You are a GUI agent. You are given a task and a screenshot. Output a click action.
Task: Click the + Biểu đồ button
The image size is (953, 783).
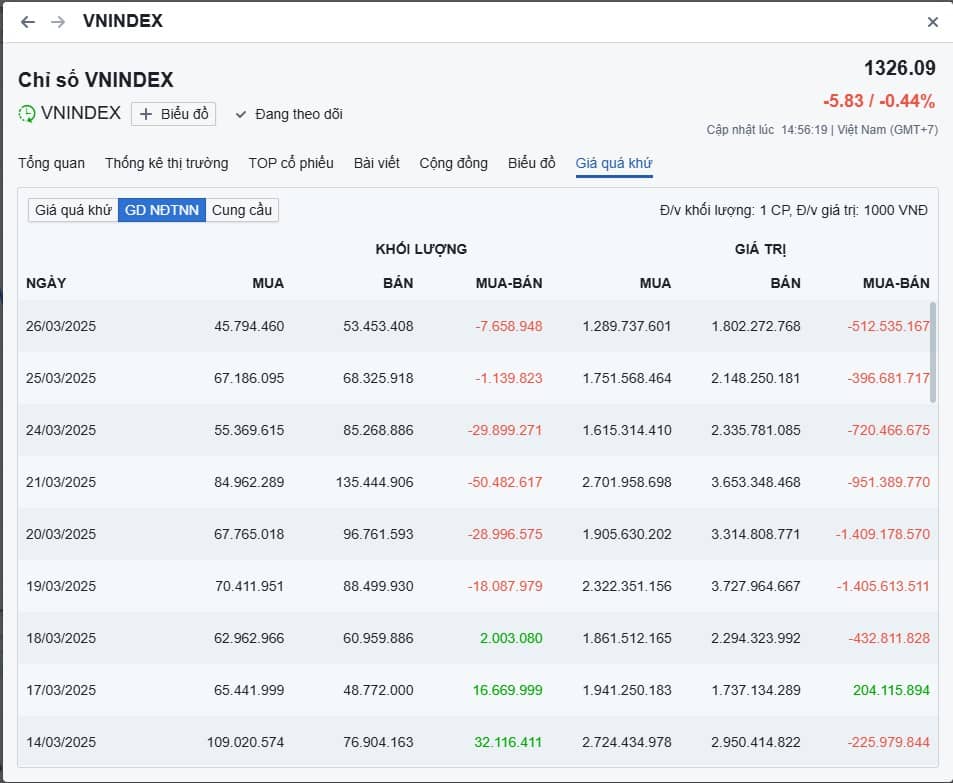click(173, 113)
